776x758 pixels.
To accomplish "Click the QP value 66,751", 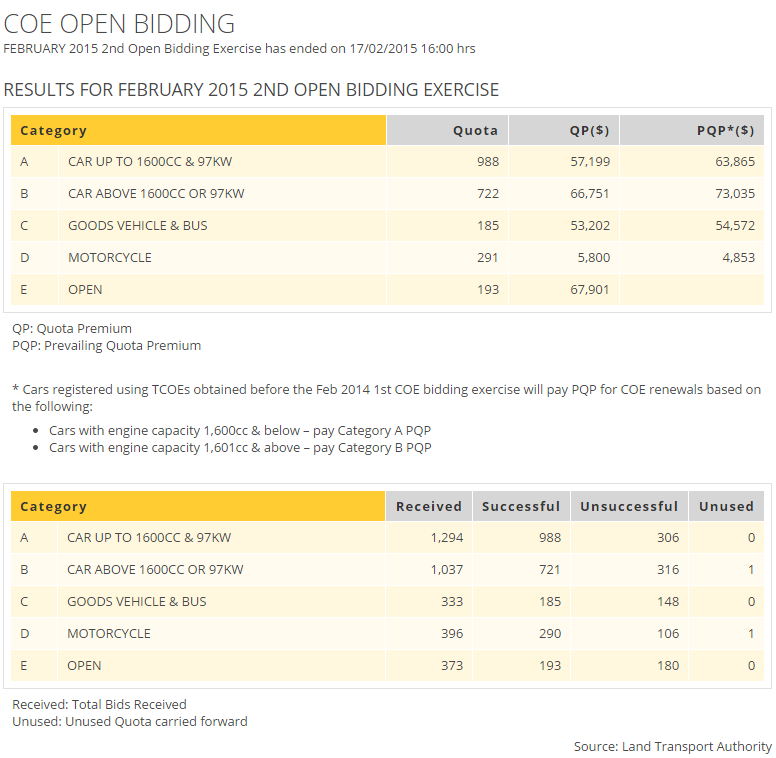I will (x=589, y=193).
